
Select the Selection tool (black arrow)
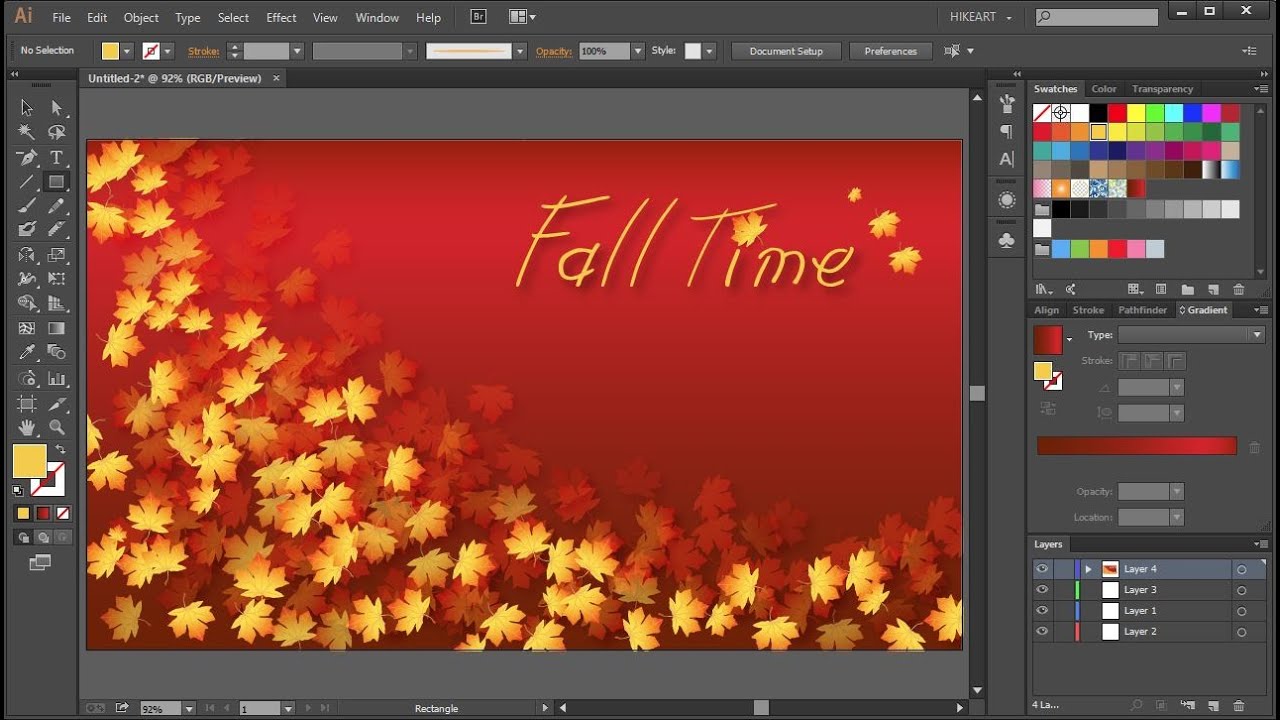tap(27, 108)
